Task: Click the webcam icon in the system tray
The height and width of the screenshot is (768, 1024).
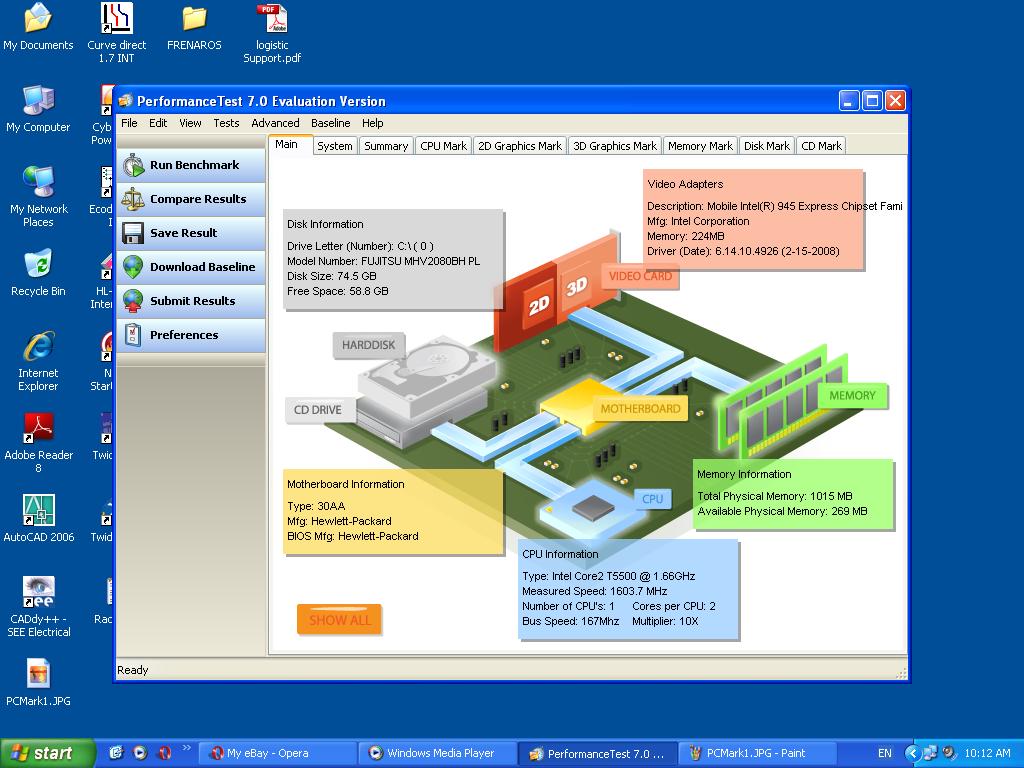Action: tap(949, 753)
